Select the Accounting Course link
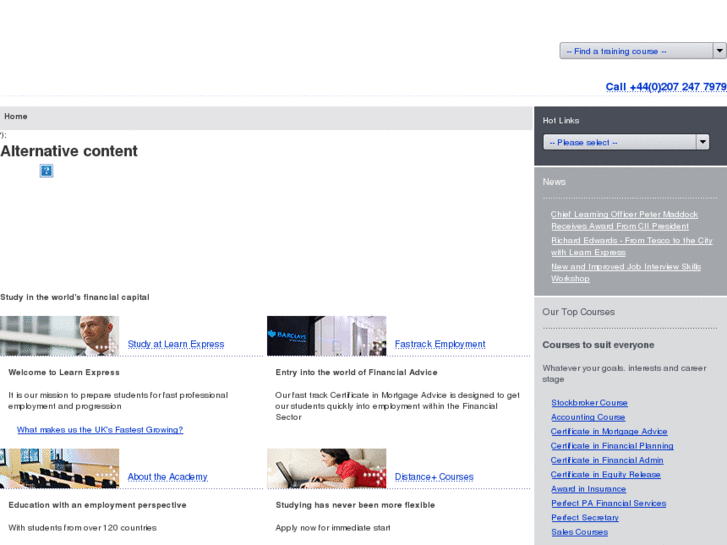This screenshot has width=727, height=545. [x=588, y=417]
